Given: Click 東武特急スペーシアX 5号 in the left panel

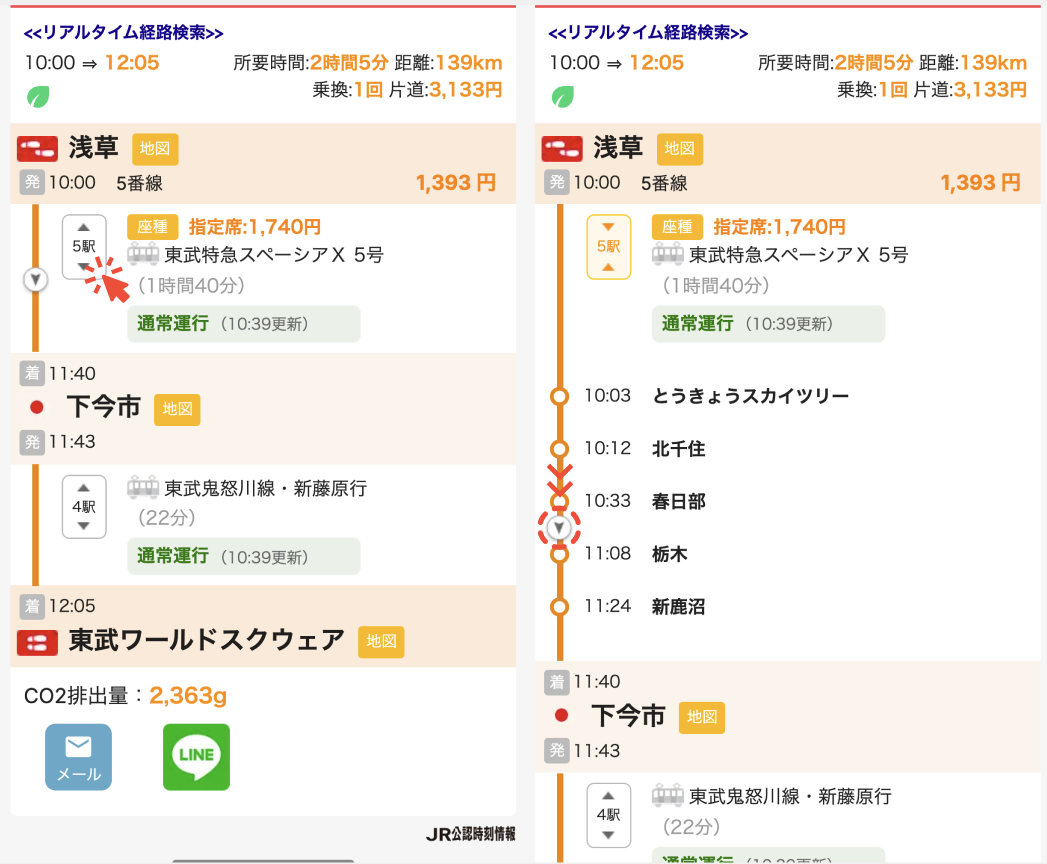Looking at the screenshot, I should [x=274, y=254].
